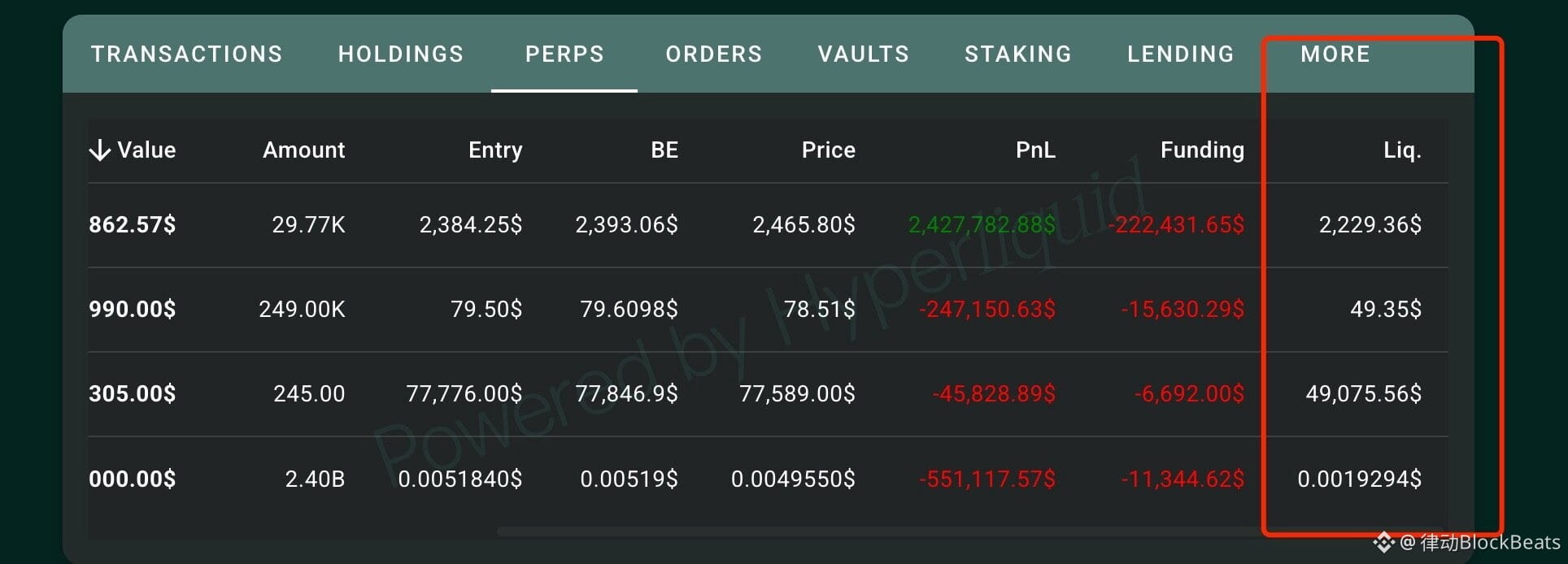Sort by the PnL column header
This screenshot has width=1568, height=564.
click(x=1035, y=150)
